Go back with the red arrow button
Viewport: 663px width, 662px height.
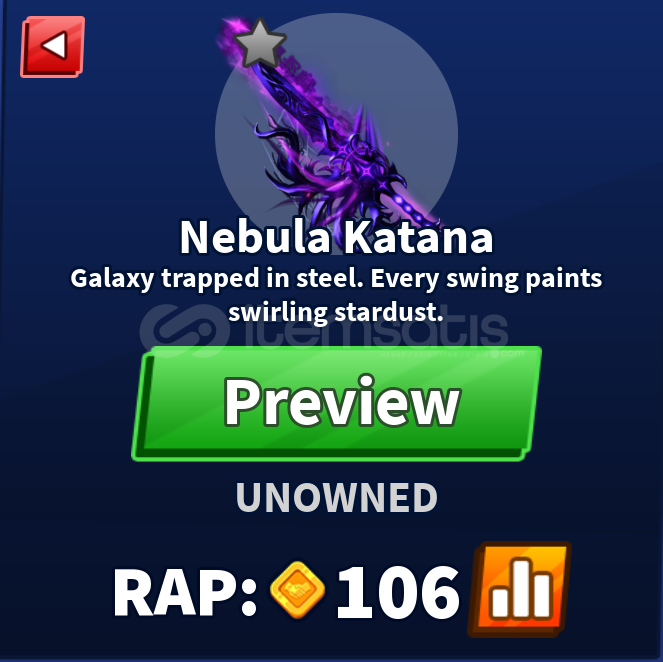[53, 47]
